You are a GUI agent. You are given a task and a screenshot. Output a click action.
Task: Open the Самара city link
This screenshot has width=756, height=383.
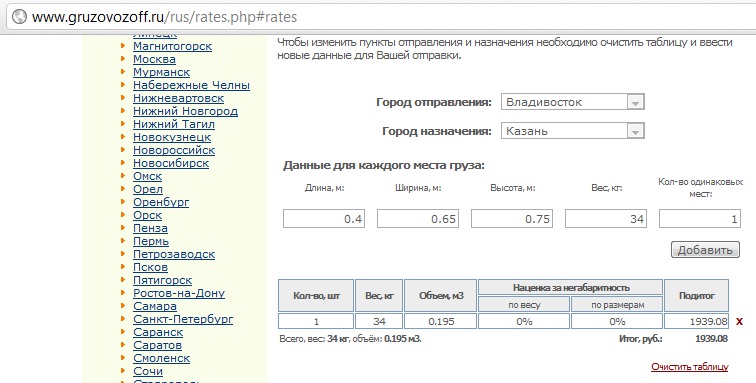pos(155,307)
